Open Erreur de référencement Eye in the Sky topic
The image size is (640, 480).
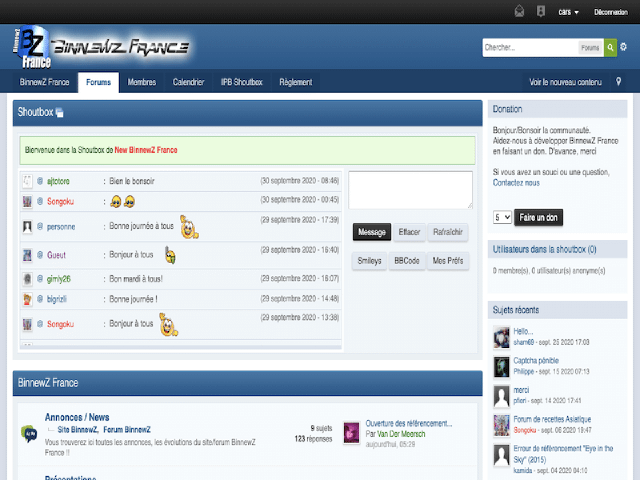click(563, 454)
